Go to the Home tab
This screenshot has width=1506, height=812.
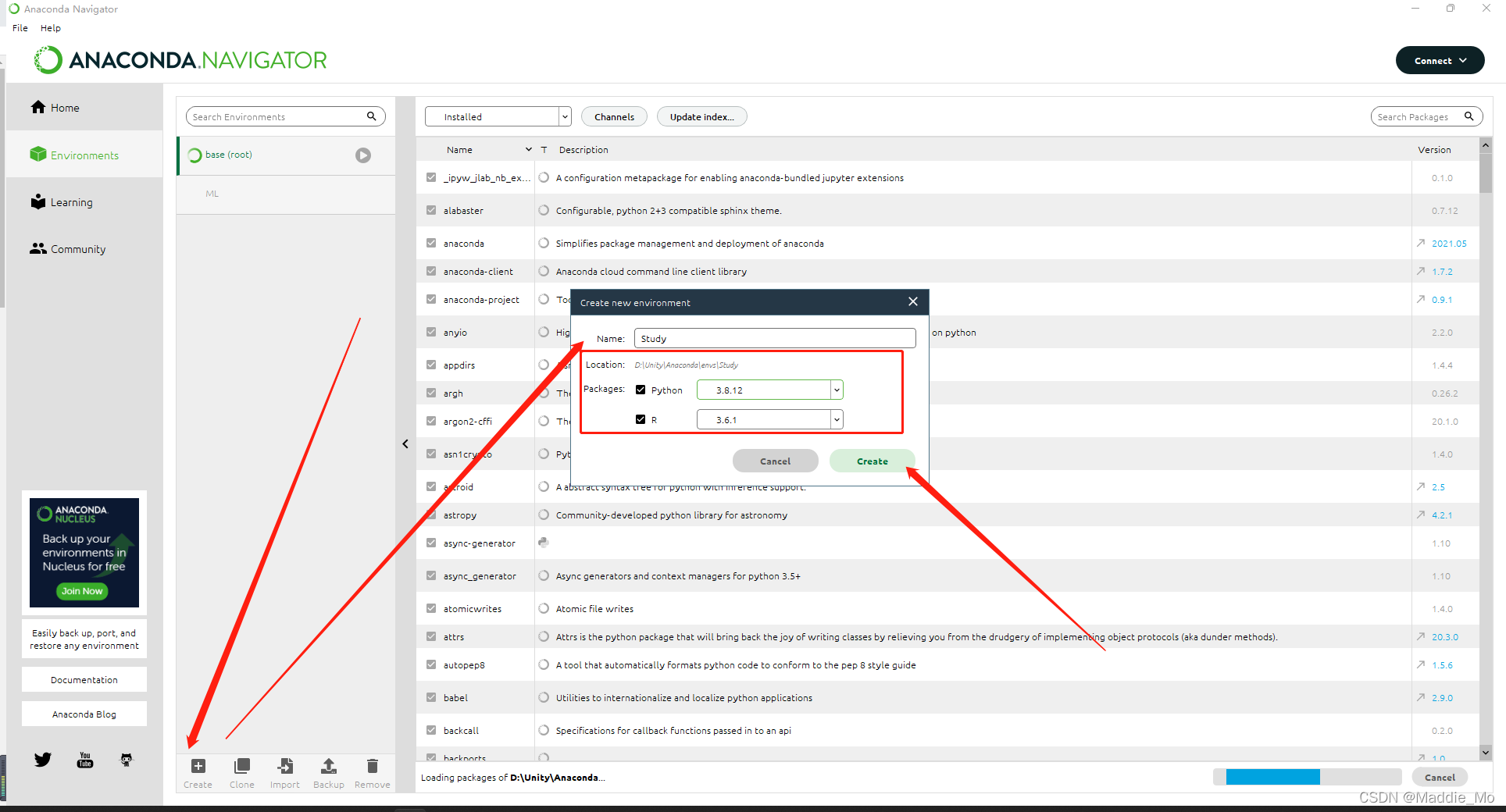[84, 108]
